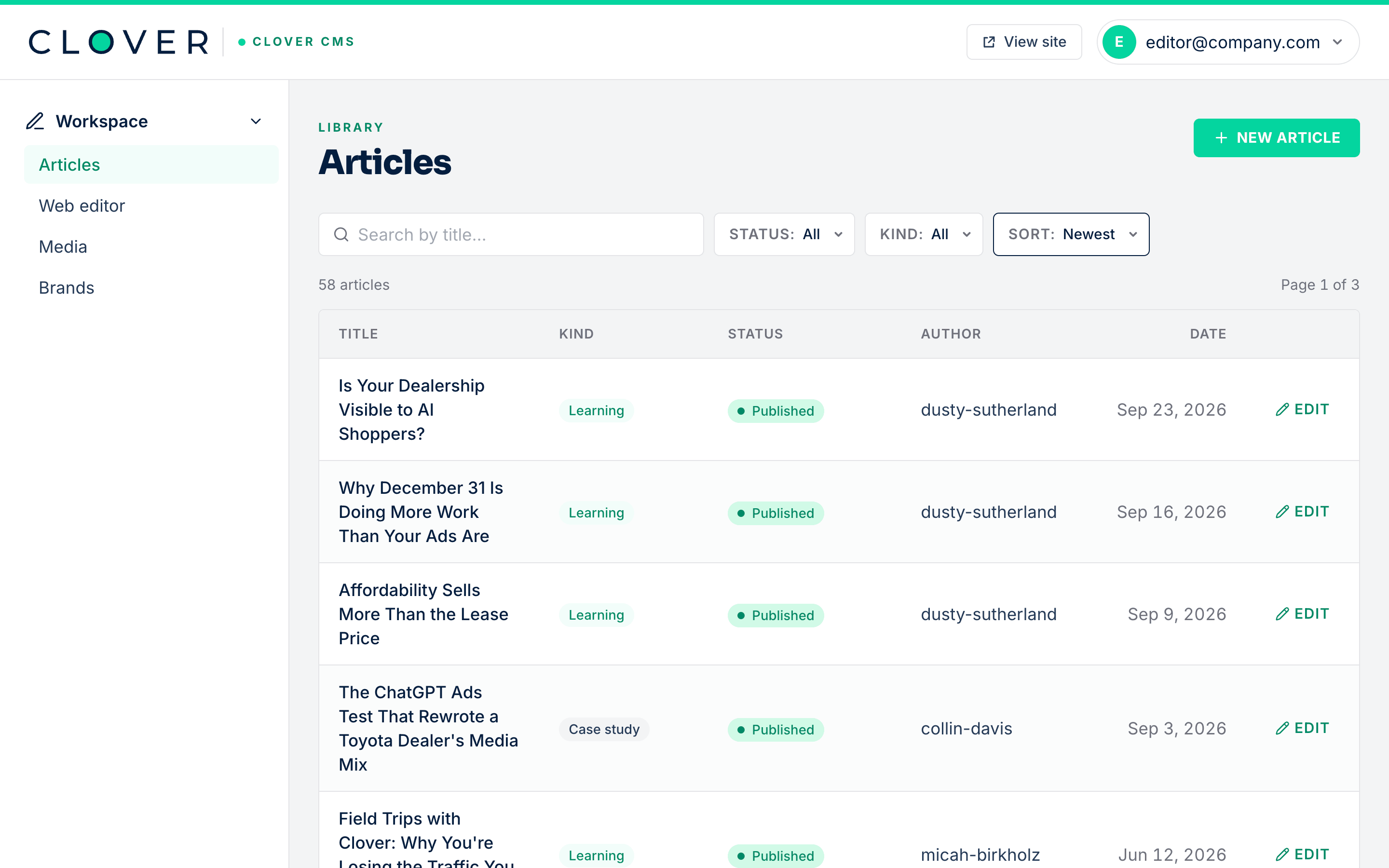Click the plus icon on New Article
Image resolution: width=1389 pixels, height=868 pixels.
click(x=1221, y=138)
